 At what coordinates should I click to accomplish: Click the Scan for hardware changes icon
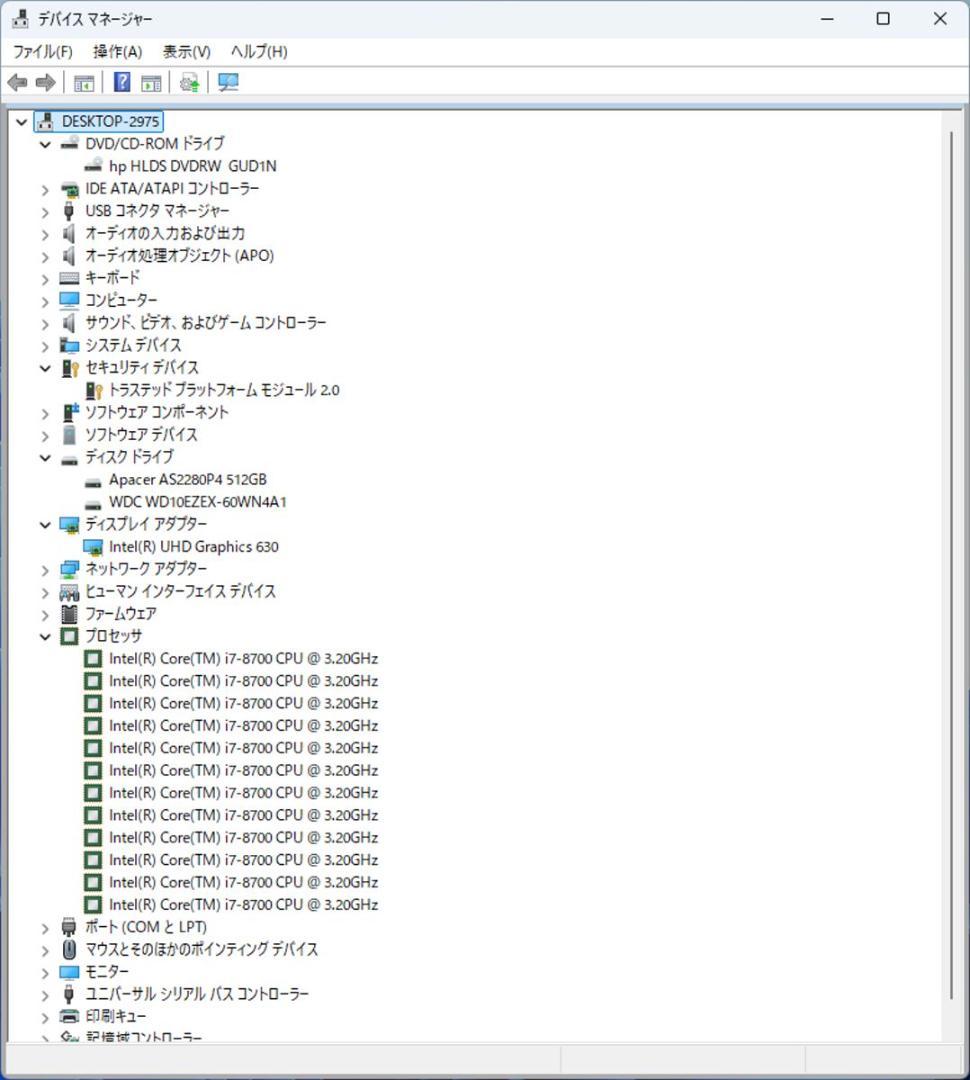pyautogui.click(x=188, y=83)
